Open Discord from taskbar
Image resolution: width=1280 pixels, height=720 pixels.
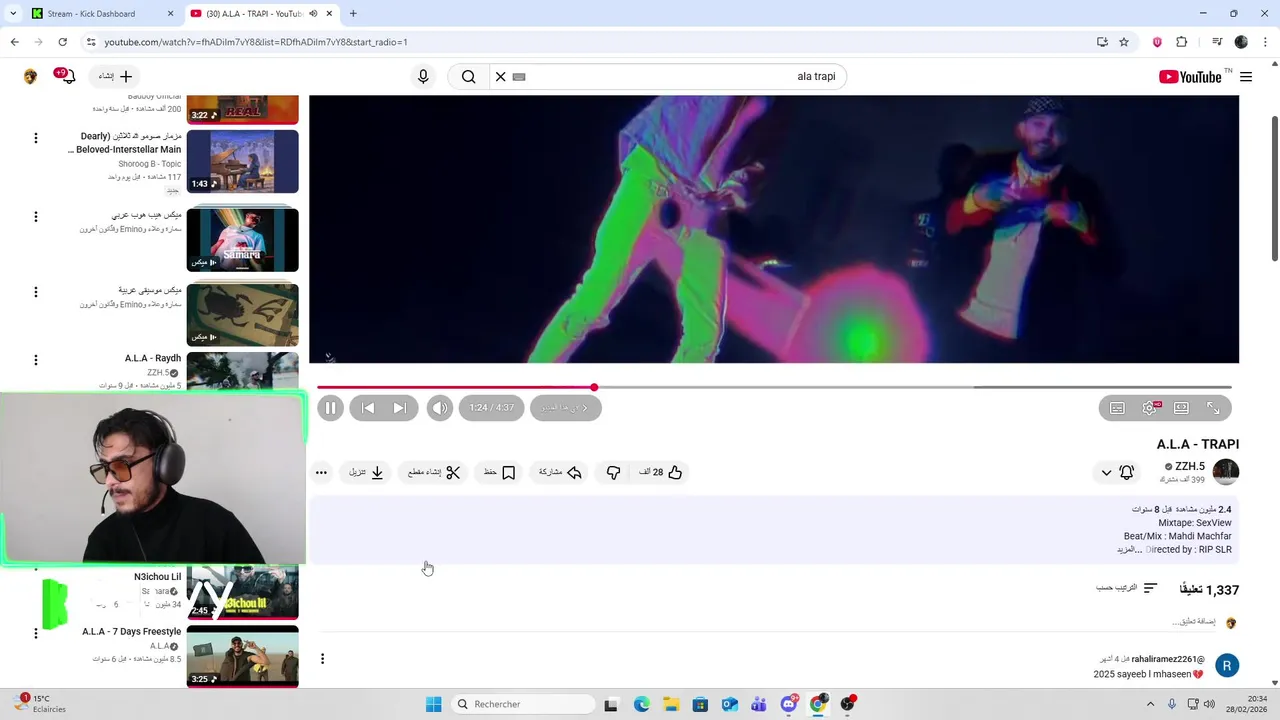788,704
